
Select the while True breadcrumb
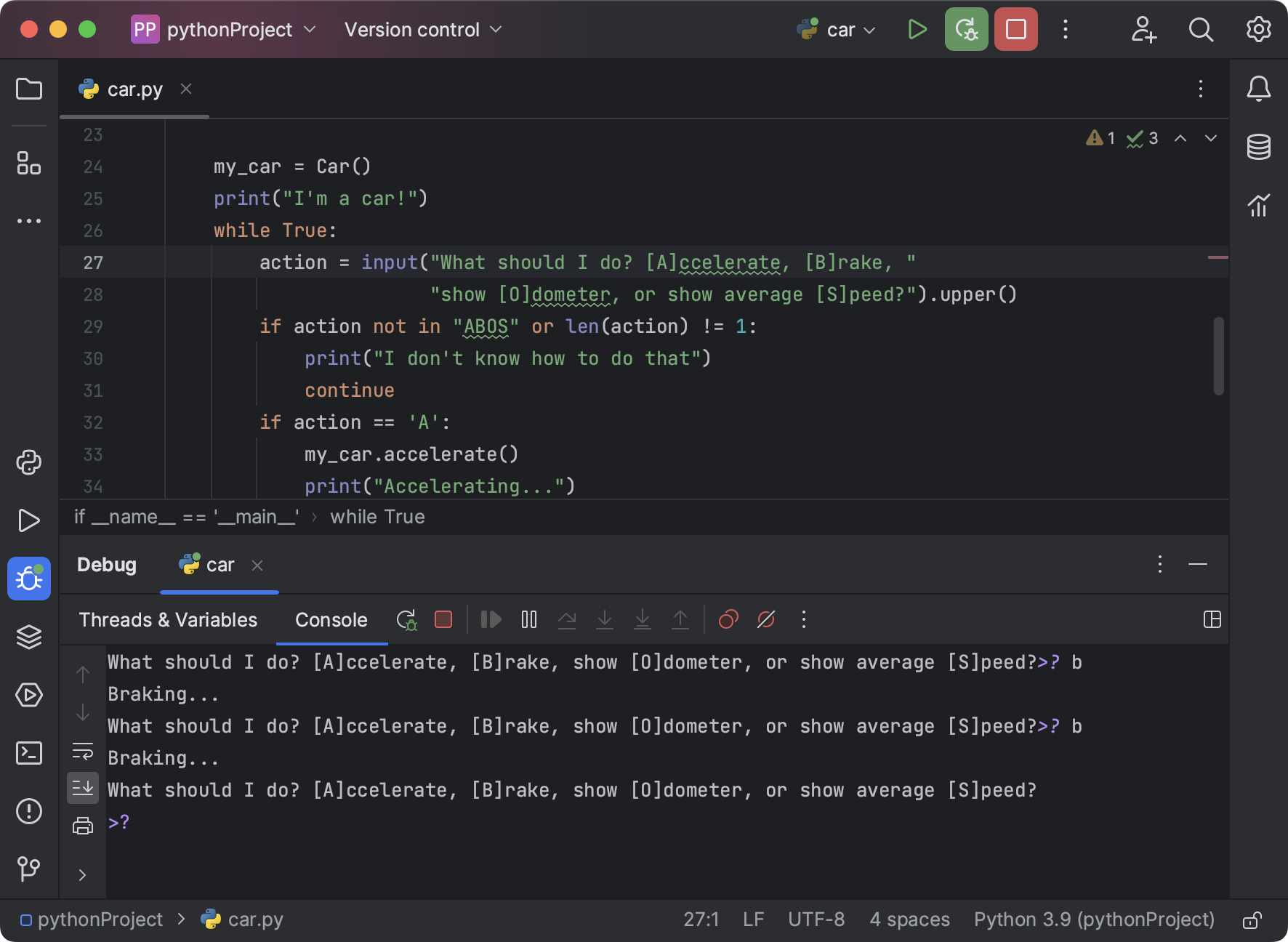pyautogui.click(x=377, y=517)
